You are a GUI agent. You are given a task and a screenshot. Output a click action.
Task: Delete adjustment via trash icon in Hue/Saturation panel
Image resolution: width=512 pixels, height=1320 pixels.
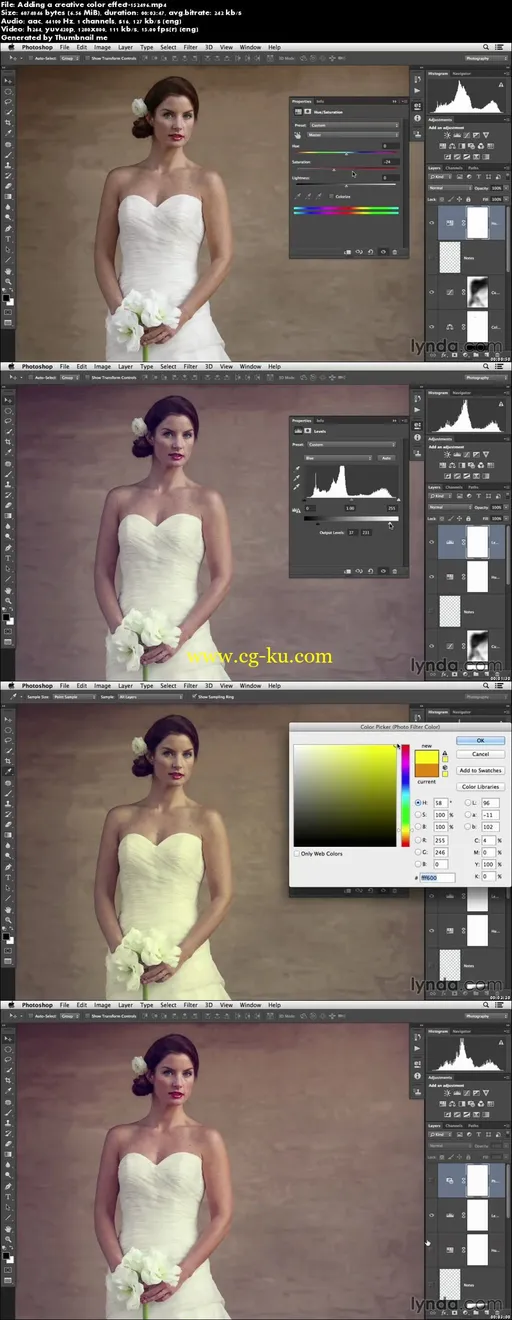(x=394, y=252)
